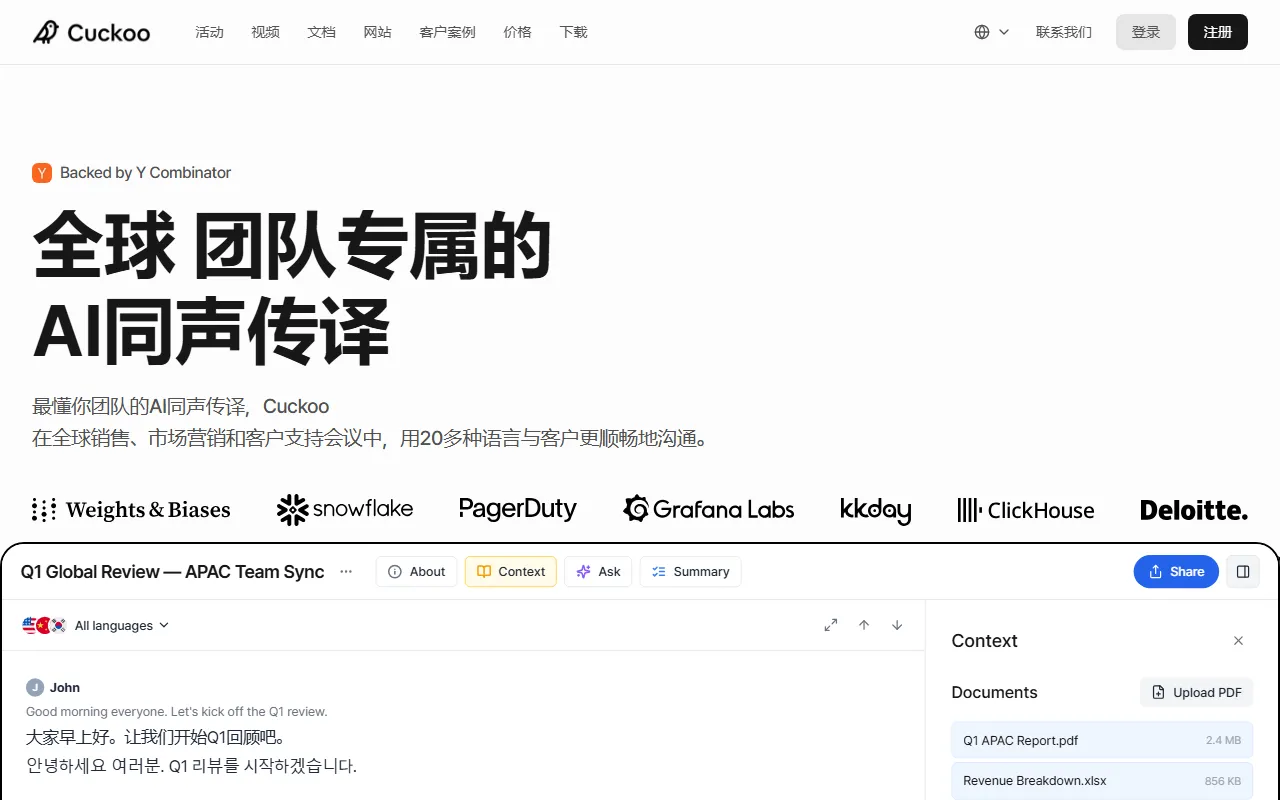Image resolution: width=1280 pixels, height=800 pixels.
Task: Jump to previous transcript entry with up arrow
Action: point(863,624)
